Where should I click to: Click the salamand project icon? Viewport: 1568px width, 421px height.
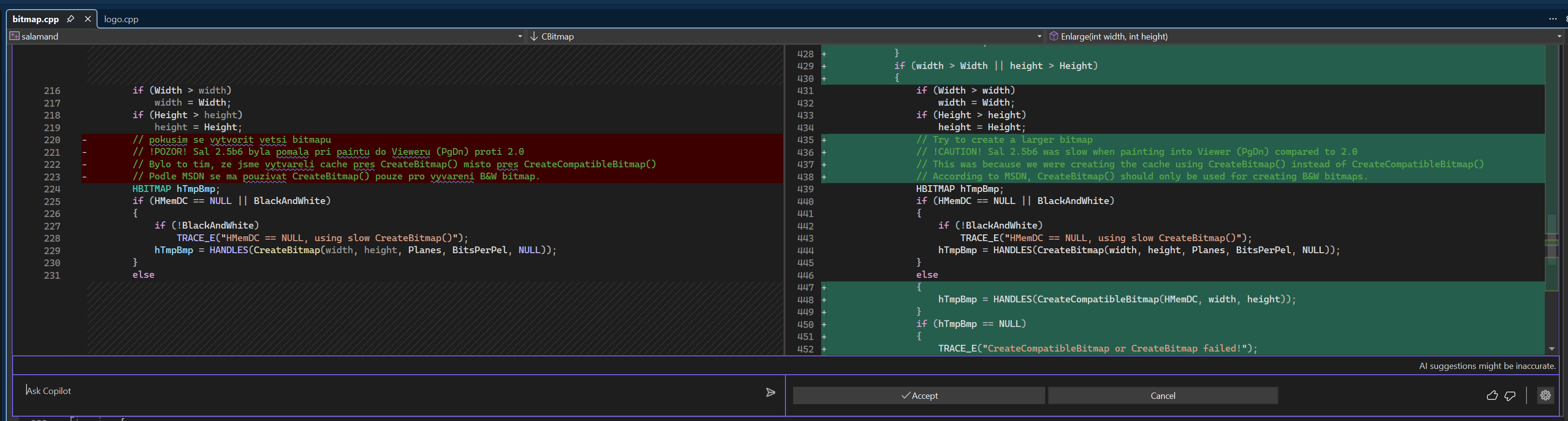coord(14,37)
